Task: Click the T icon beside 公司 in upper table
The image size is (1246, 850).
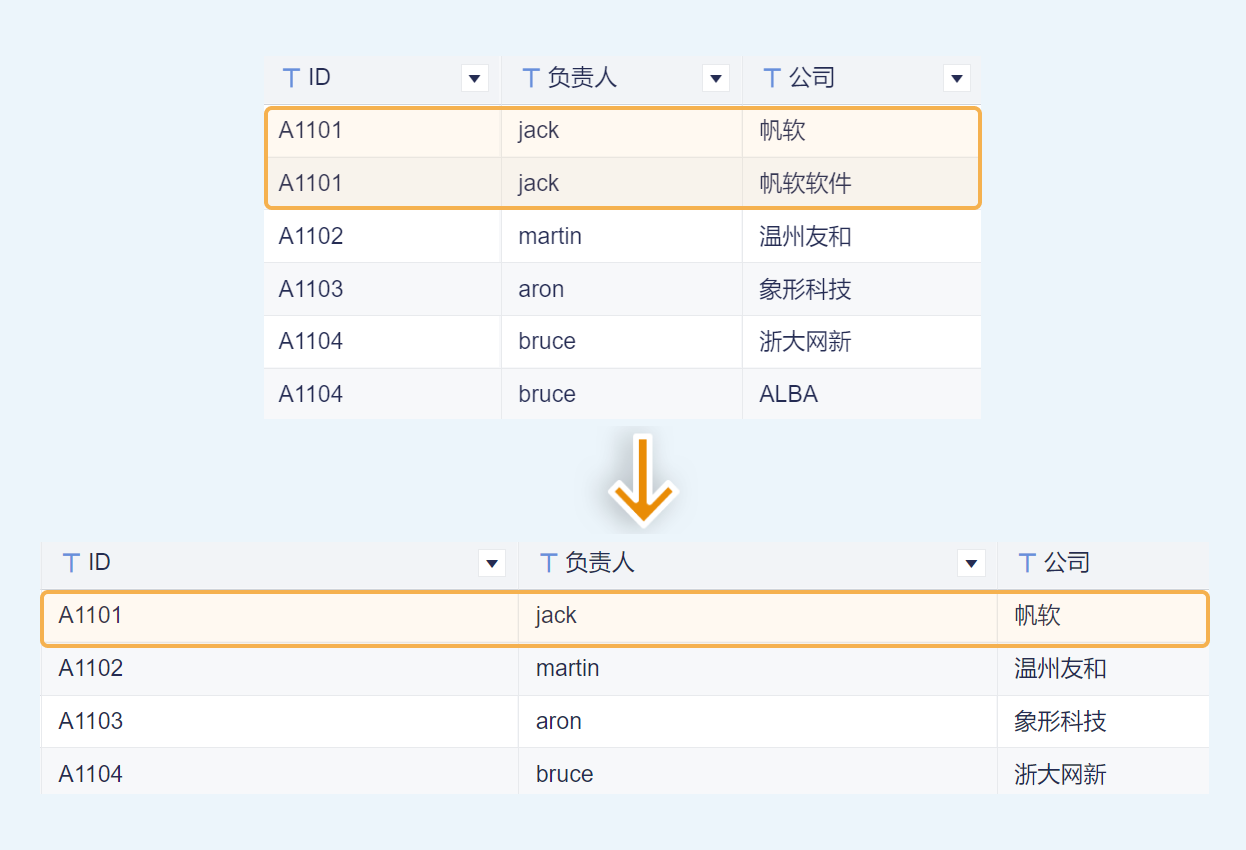Action: (772, 78)
